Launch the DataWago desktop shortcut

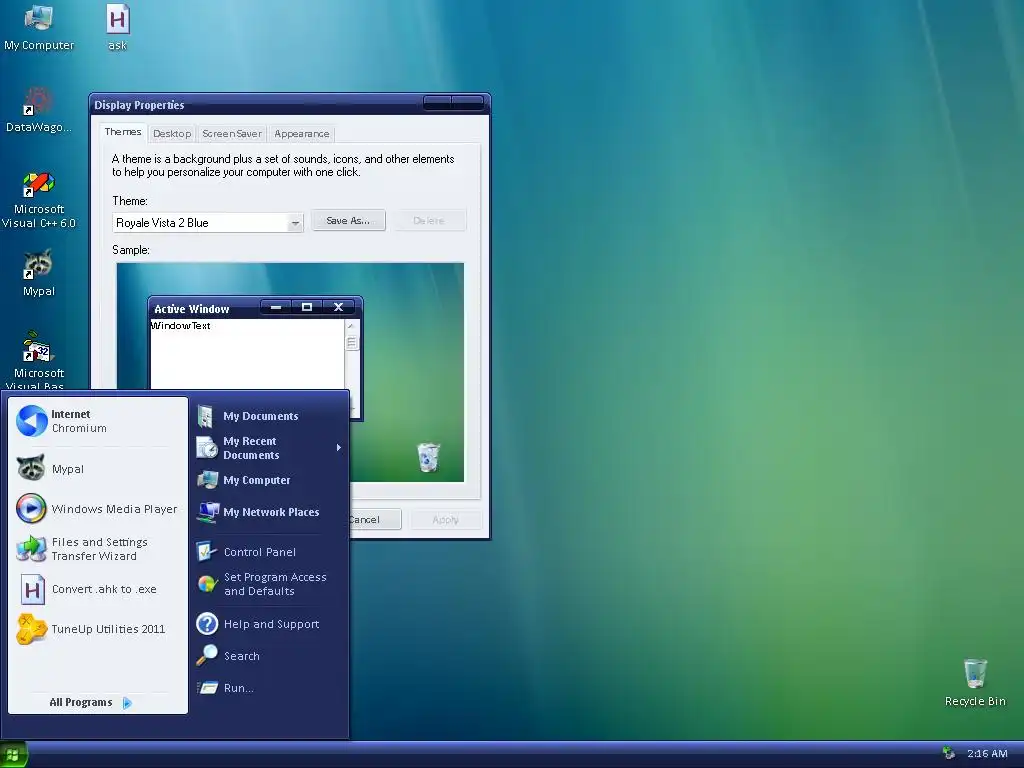(x=39, y=110)
